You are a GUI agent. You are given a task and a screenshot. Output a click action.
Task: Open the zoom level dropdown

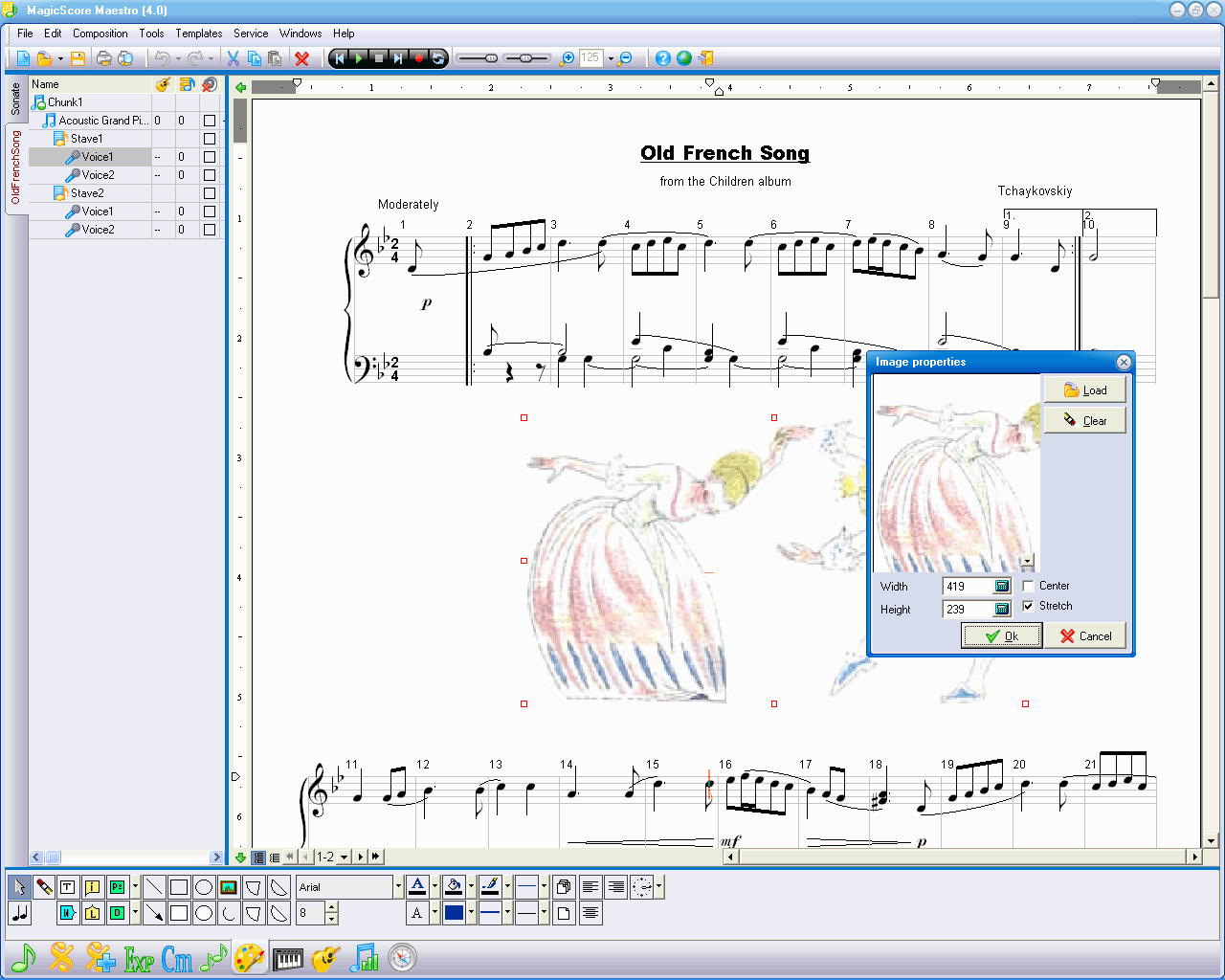point(612,58)
